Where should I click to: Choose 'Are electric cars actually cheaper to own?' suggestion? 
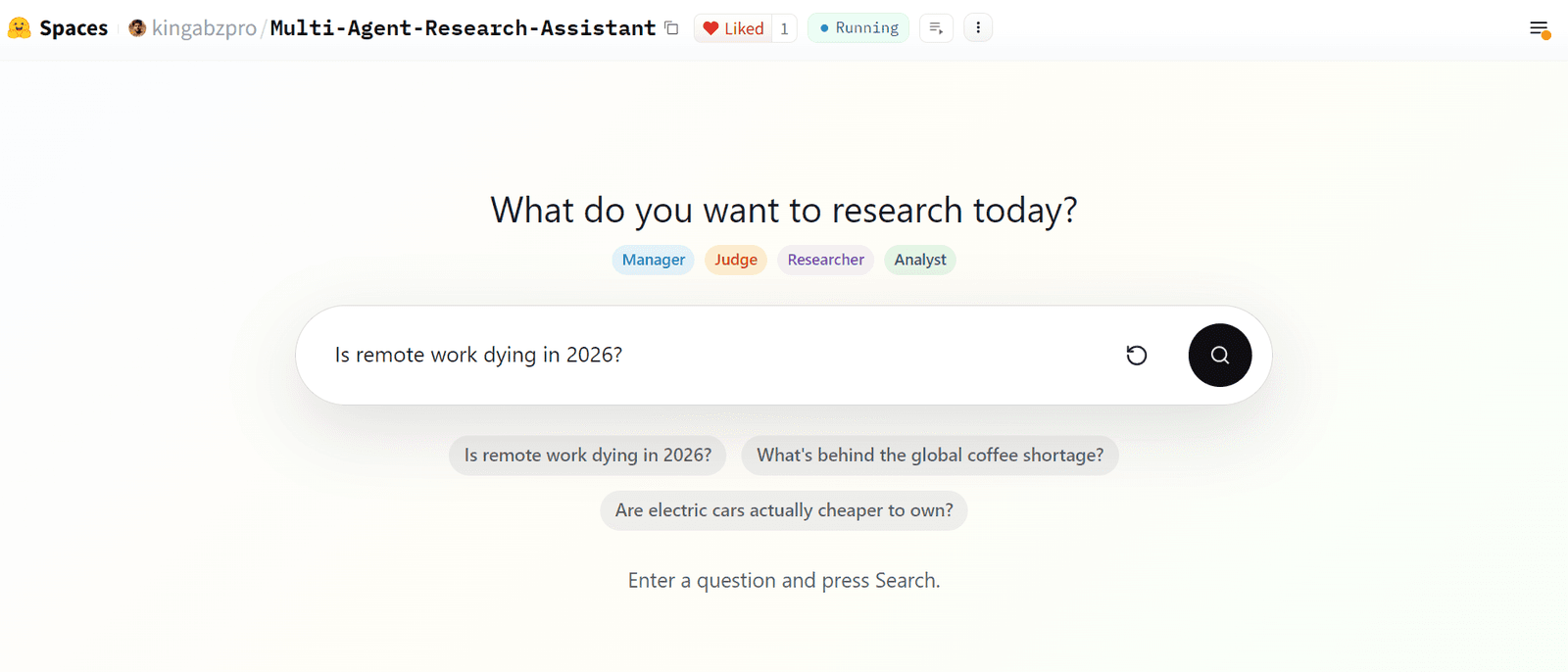(784, 510)
